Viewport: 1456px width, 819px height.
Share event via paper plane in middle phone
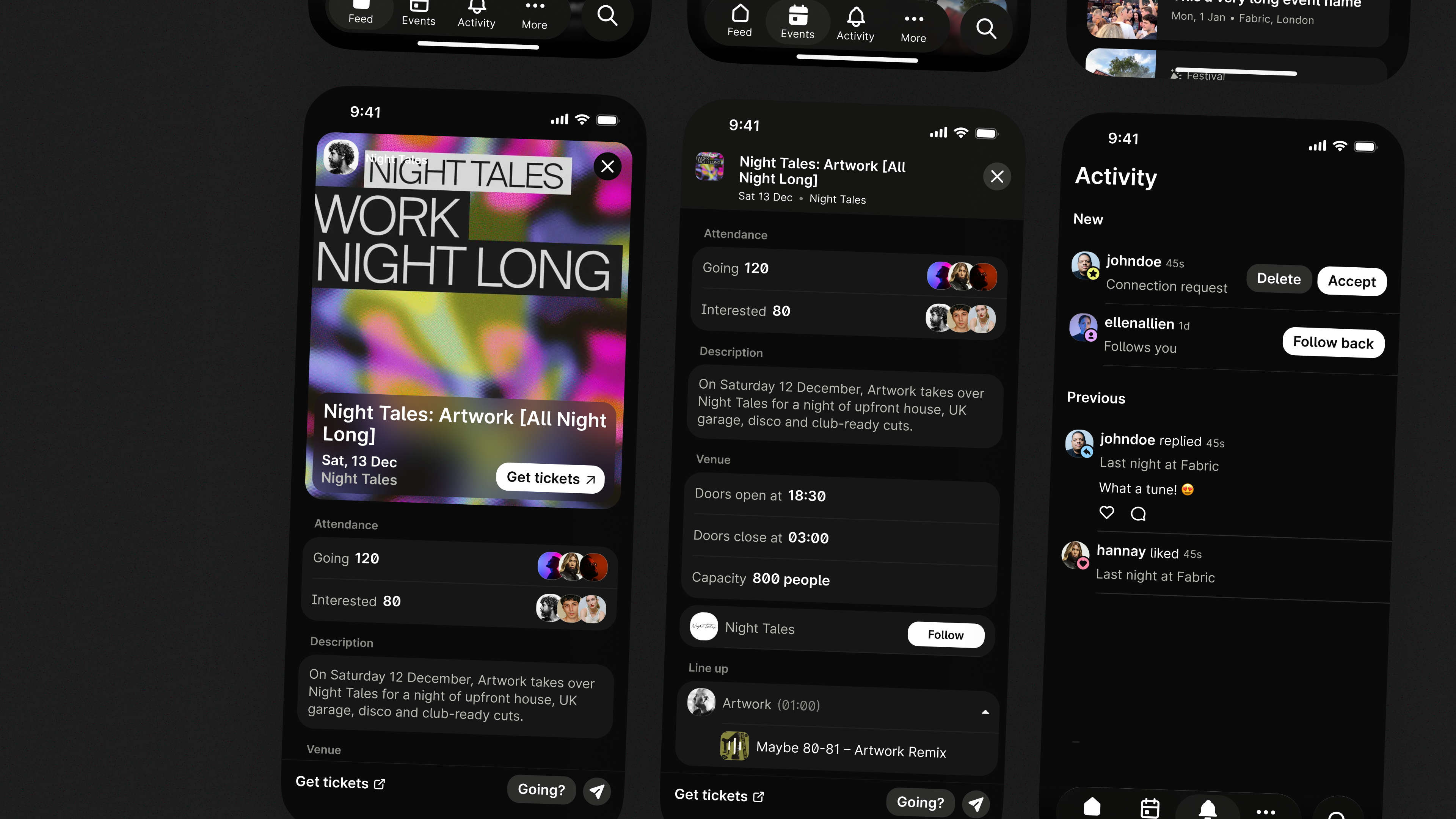[x=976, y=804]
